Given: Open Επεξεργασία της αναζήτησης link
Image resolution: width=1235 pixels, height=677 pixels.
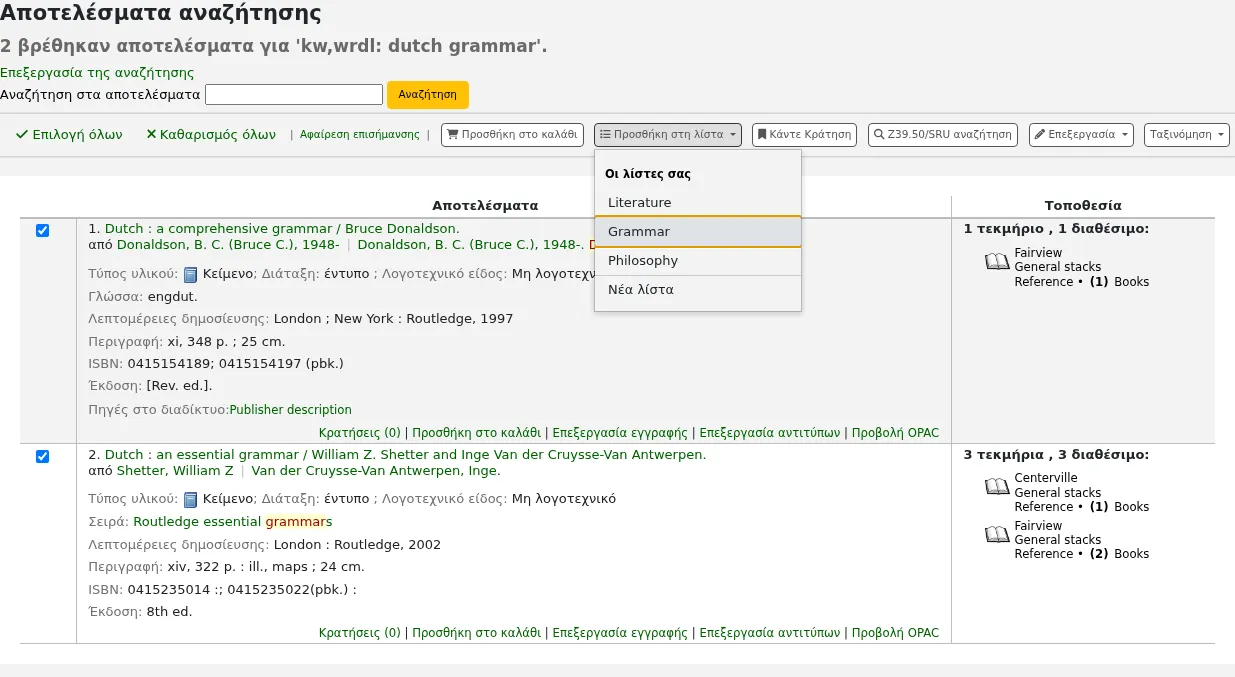Looking at the screenshot, I should coord(97,73).
